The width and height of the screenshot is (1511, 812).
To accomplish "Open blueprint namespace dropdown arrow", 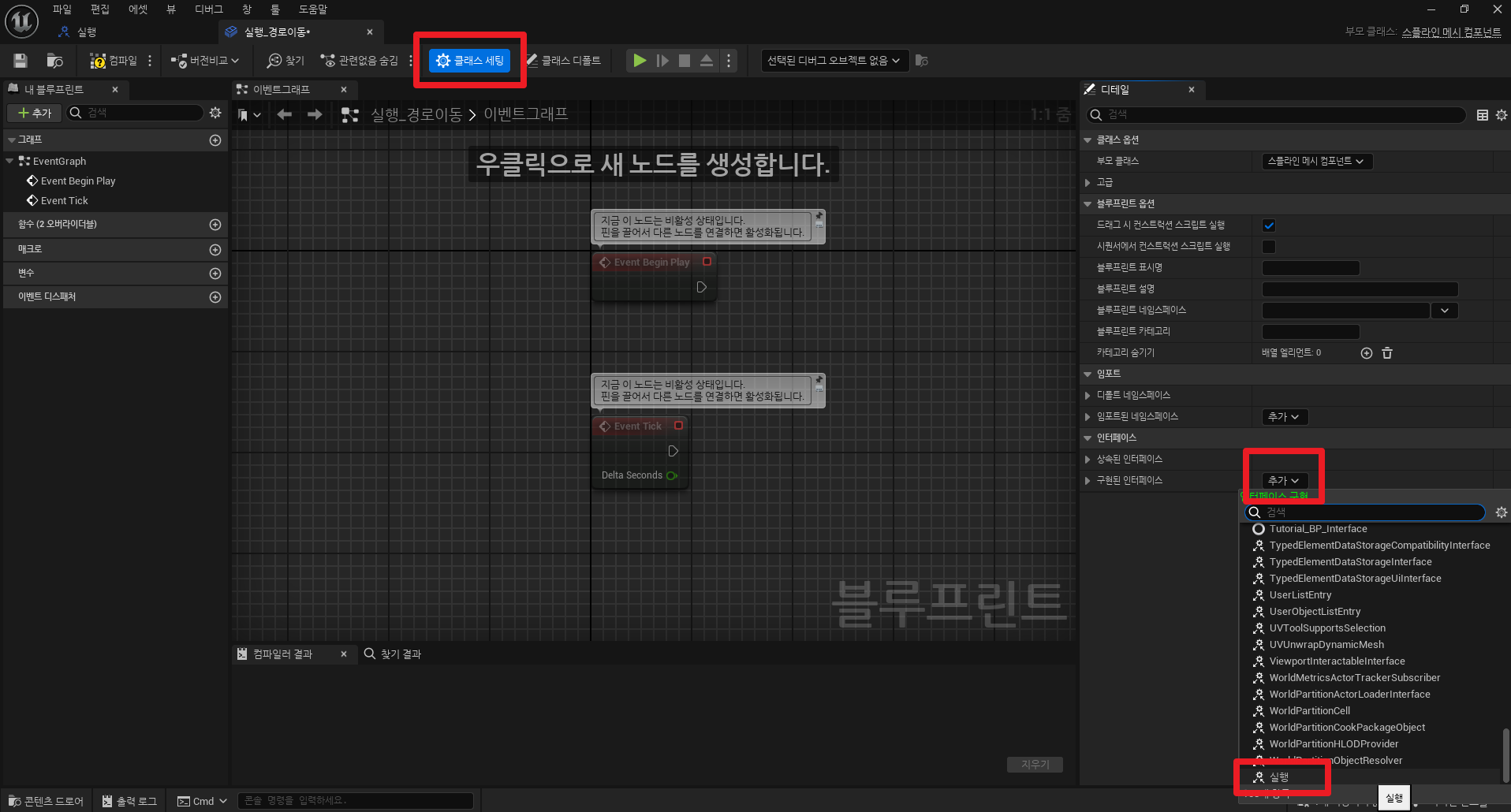I will pos(1445,311).
